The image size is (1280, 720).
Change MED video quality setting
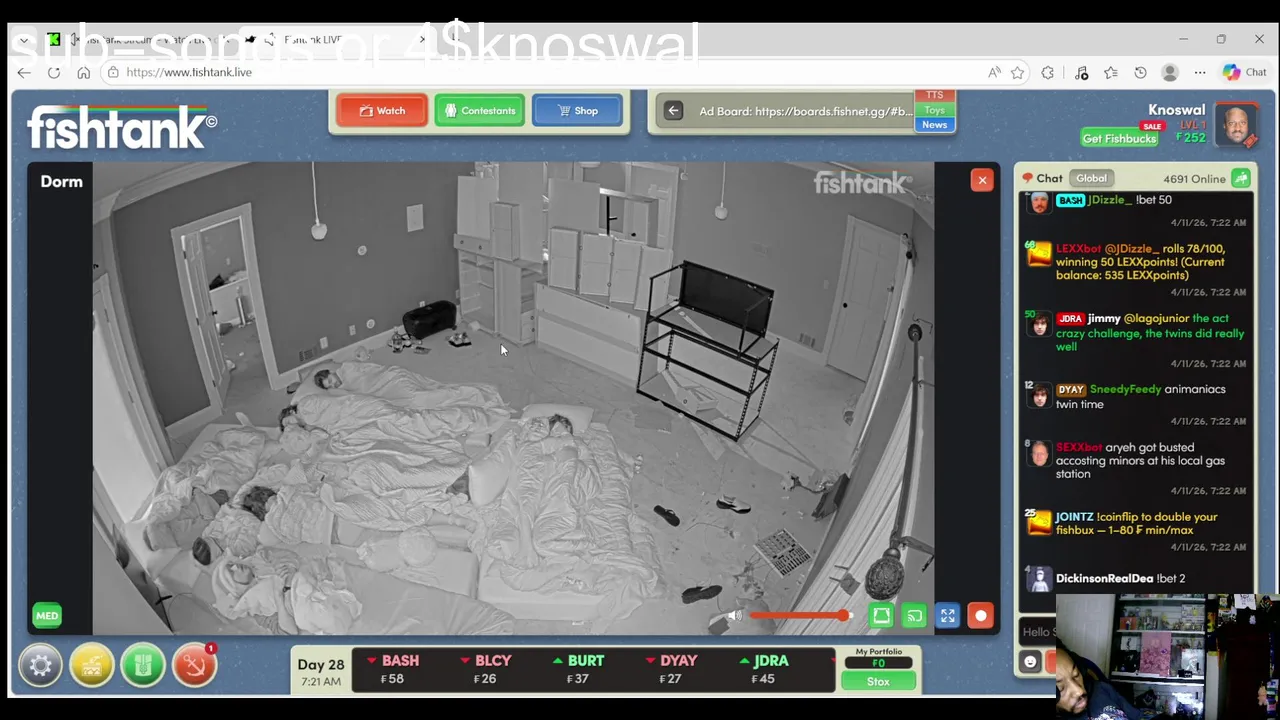[47, 616]
